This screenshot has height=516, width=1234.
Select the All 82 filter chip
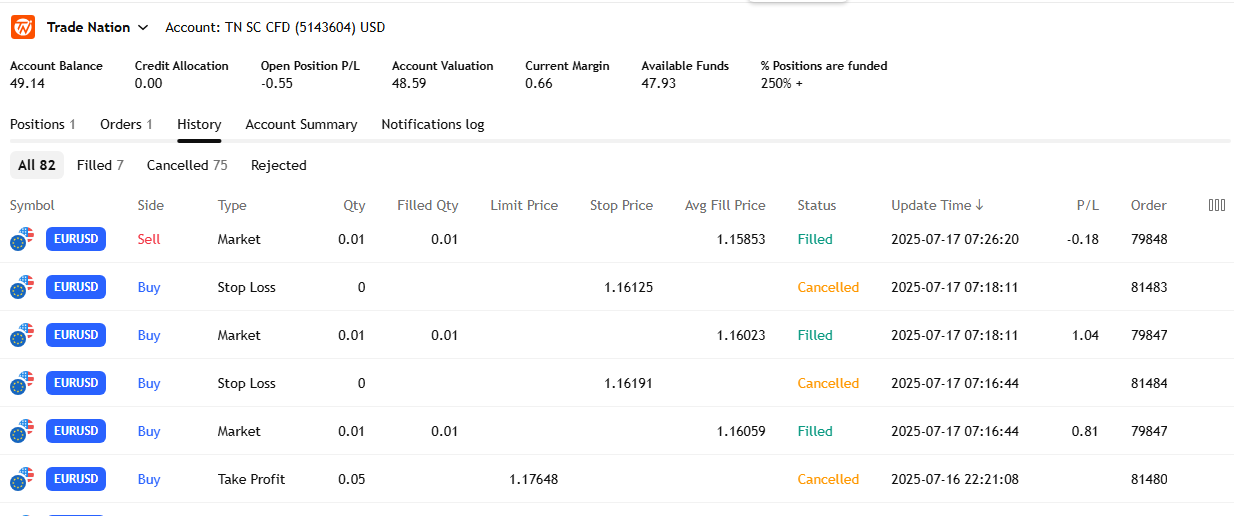pos(37,165)
